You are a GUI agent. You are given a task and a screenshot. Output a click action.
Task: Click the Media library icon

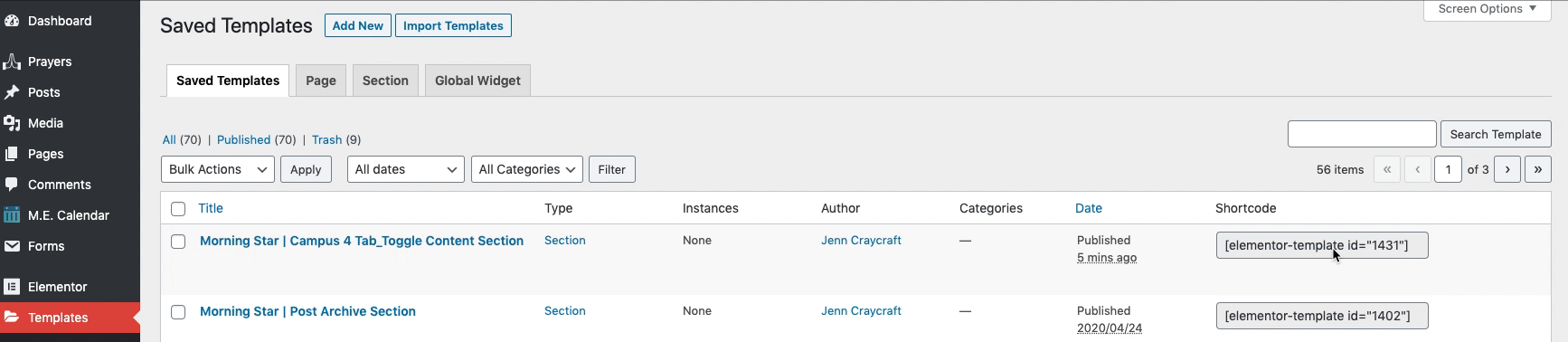[12, 123]
